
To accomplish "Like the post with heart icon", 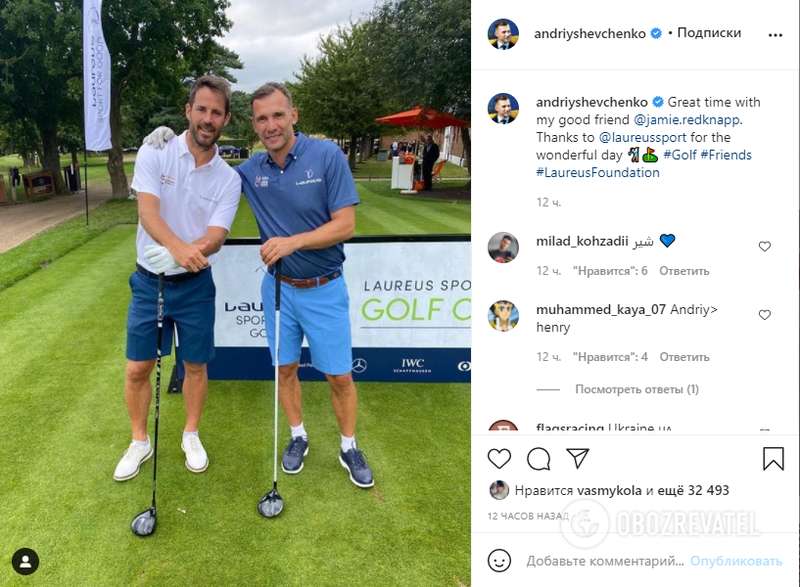I will point(499,458).
